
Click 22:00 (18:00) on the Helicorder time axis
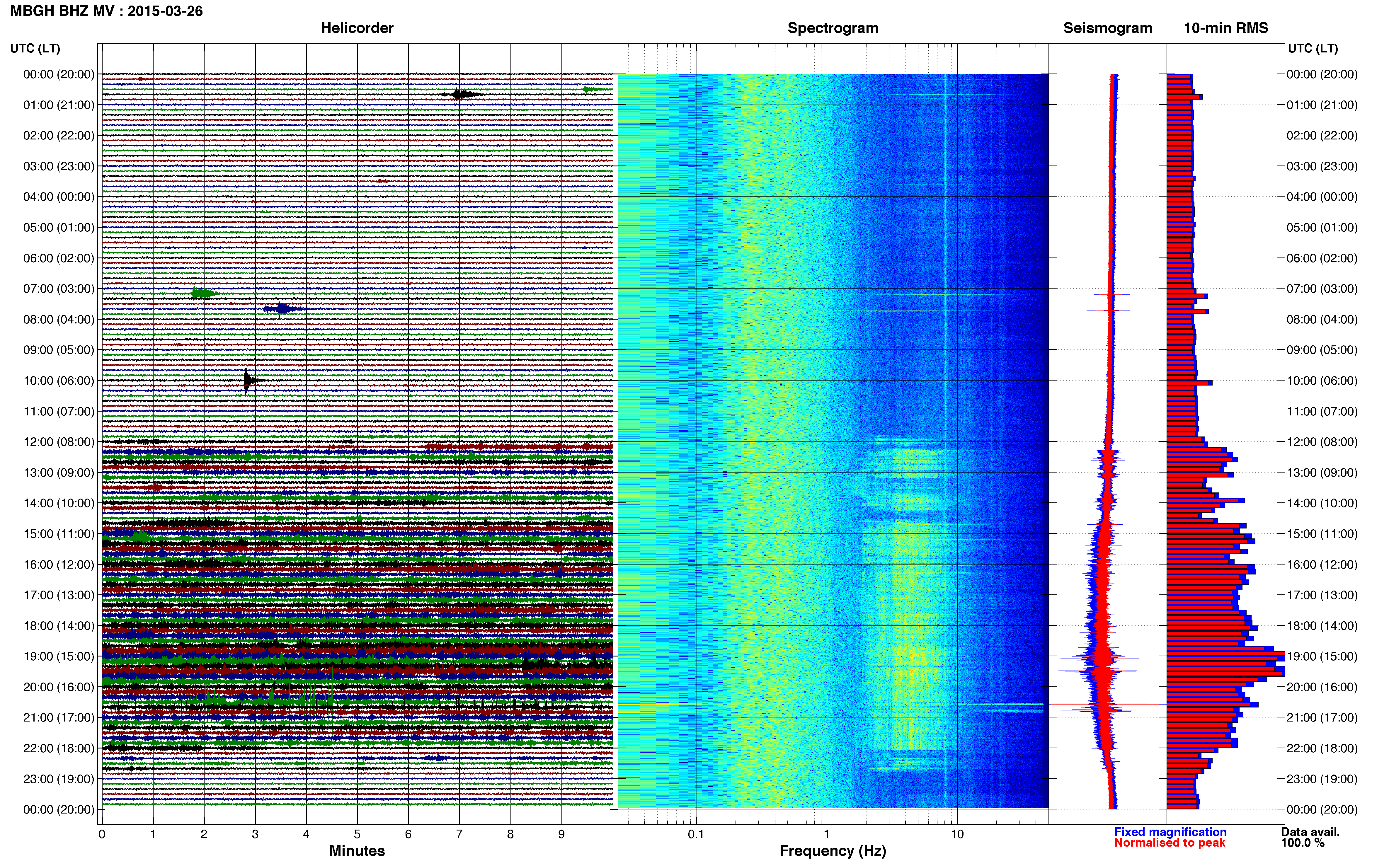coord(59,748)
